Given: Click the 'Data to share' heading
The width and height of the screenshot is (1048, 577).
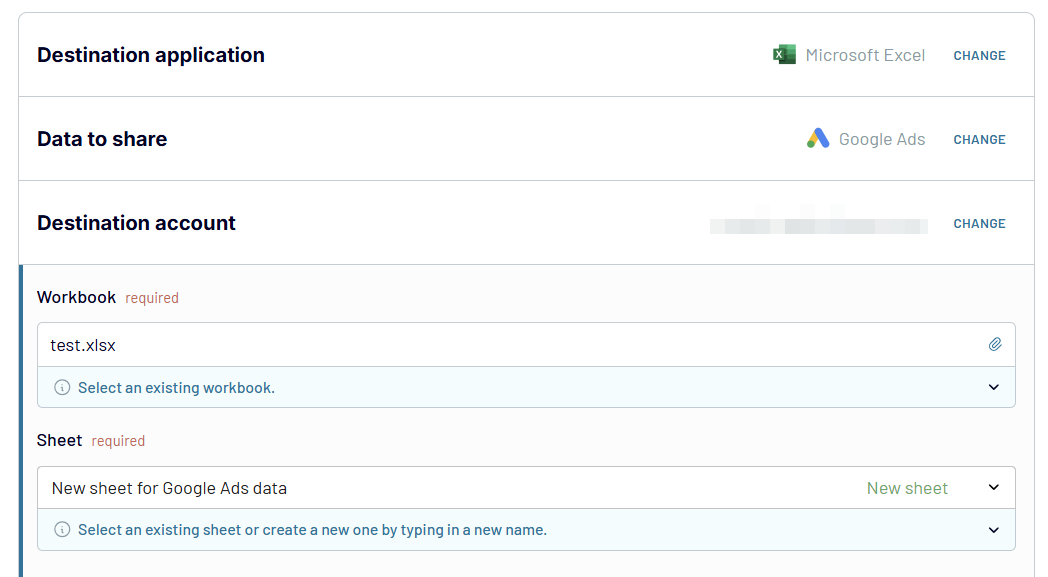Looking at the screenshot, I should pyautogui.click(x=102, y=139).
